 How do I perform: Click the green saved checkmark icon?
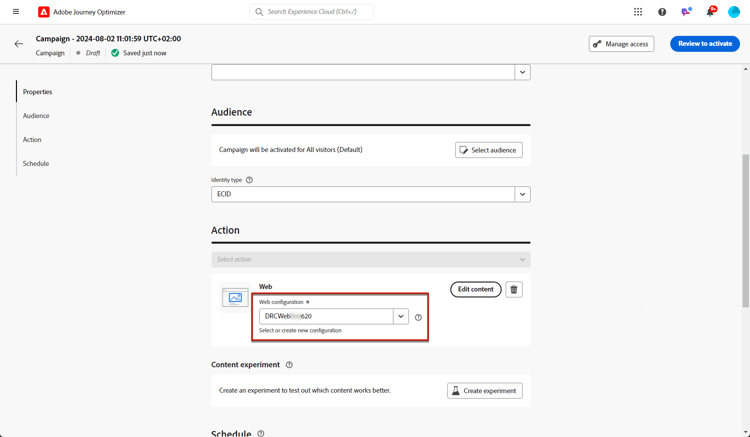pos(115,53)
